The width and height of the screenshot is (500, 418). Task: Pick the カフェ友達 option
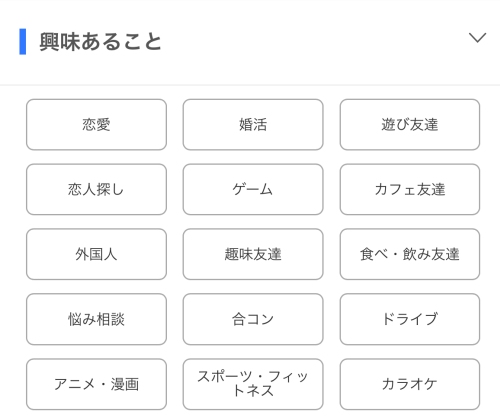point(410,189)
